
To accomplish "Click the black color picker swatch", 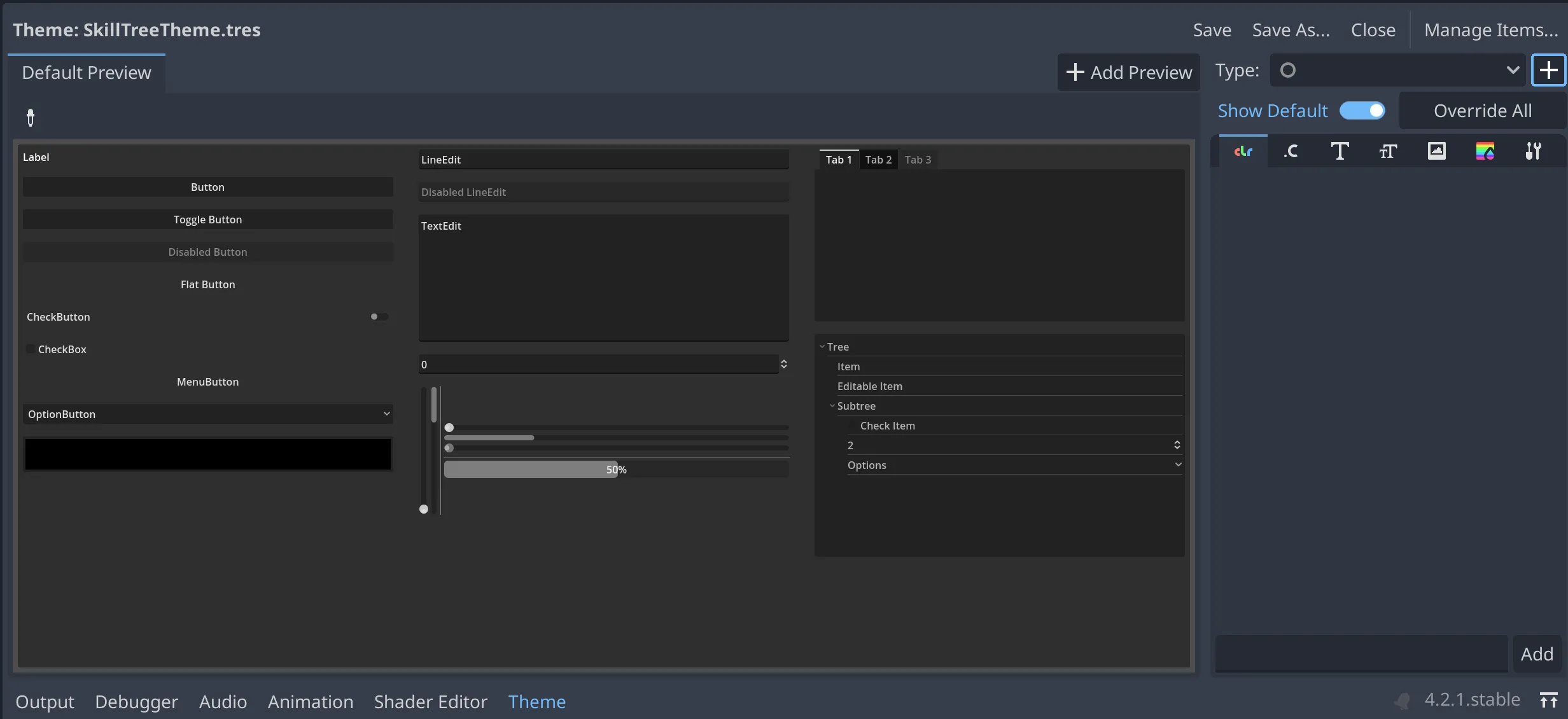I will point(207,454).
